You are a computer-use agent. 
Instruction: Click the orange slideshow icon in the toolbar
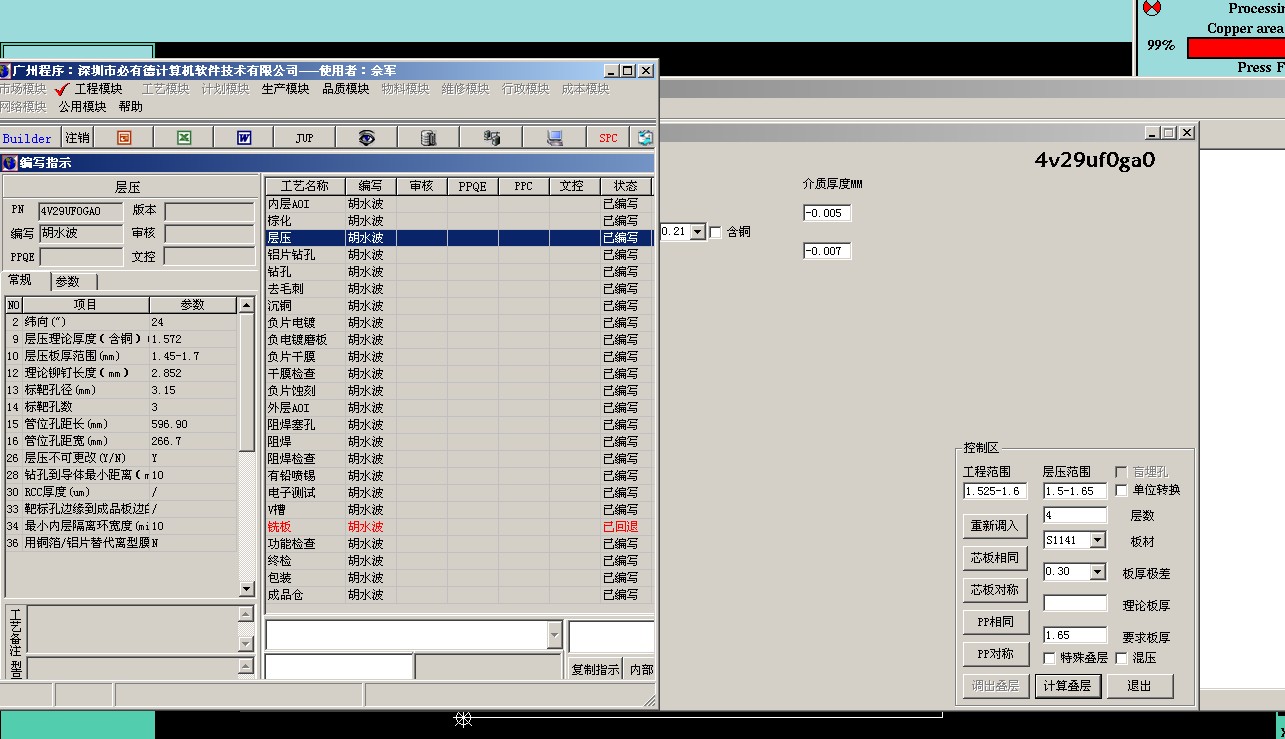pos(124,138)
